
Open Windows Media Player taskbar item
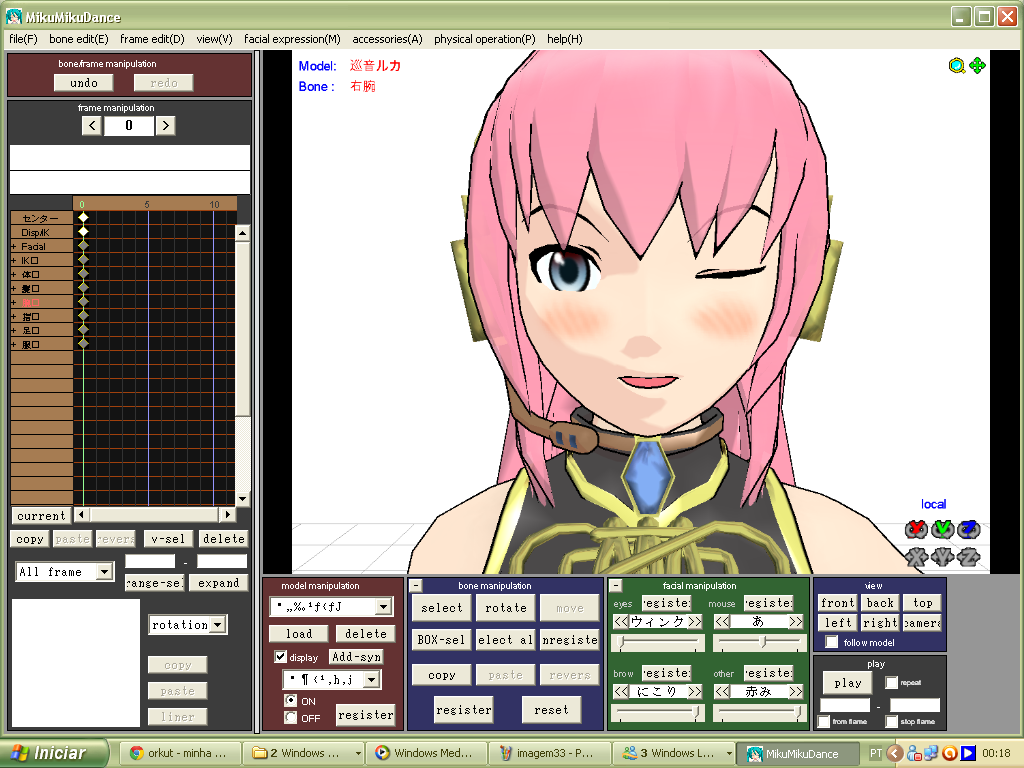pos(427,753)
